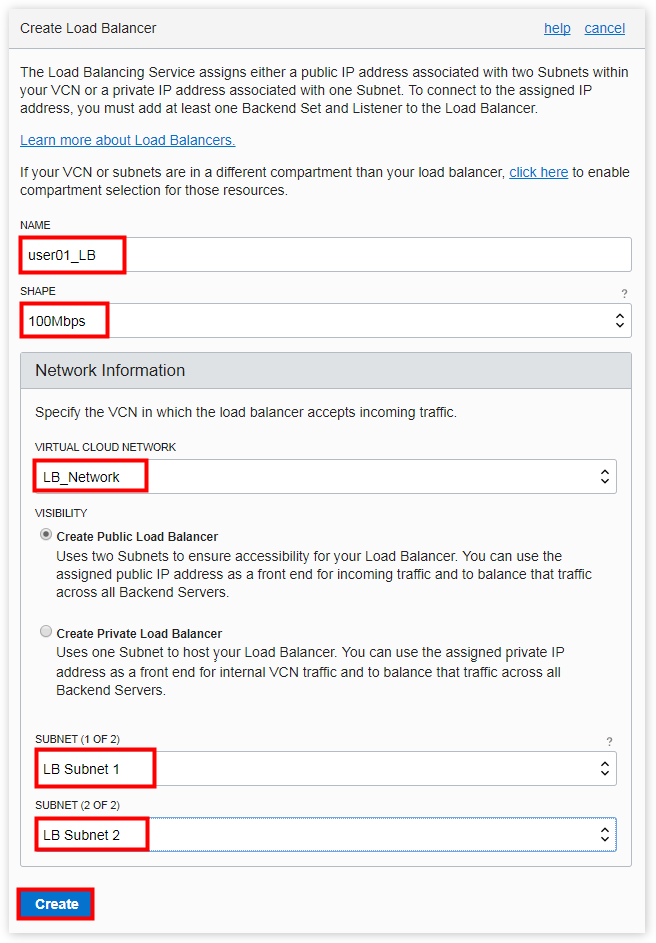The image size is (656, 943).
Task: Click the shape field question mark help icon
Action: point(625,293)
